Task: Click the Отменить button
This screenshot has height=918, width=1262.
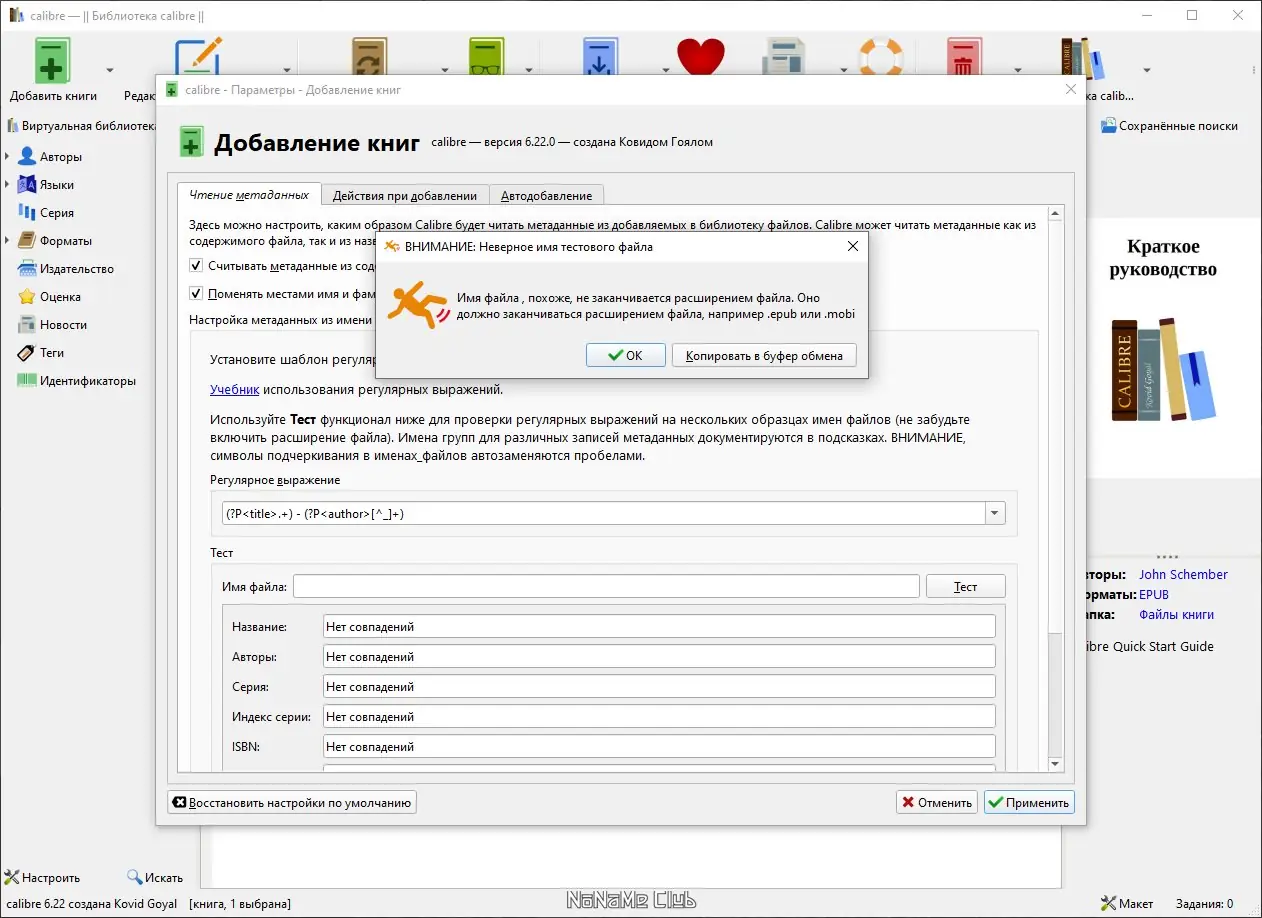Action: coord(937,802)
